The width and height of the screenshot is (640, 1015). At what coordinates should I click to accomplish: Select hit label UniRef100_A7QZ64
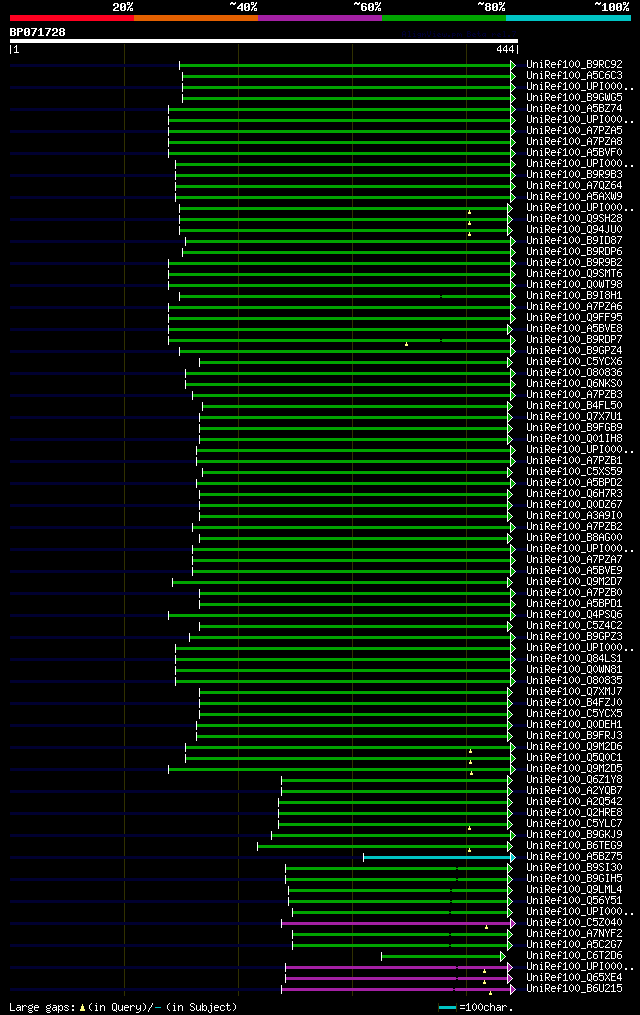point(574,186)
